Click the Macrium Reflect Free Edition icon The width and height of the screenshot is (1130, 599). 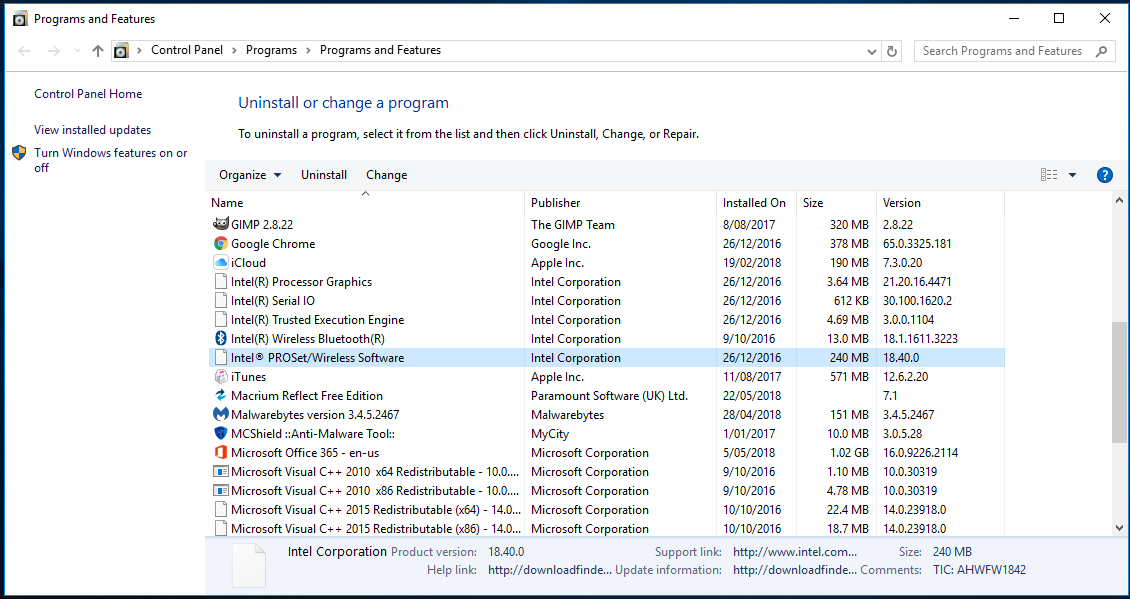point(221,396)
